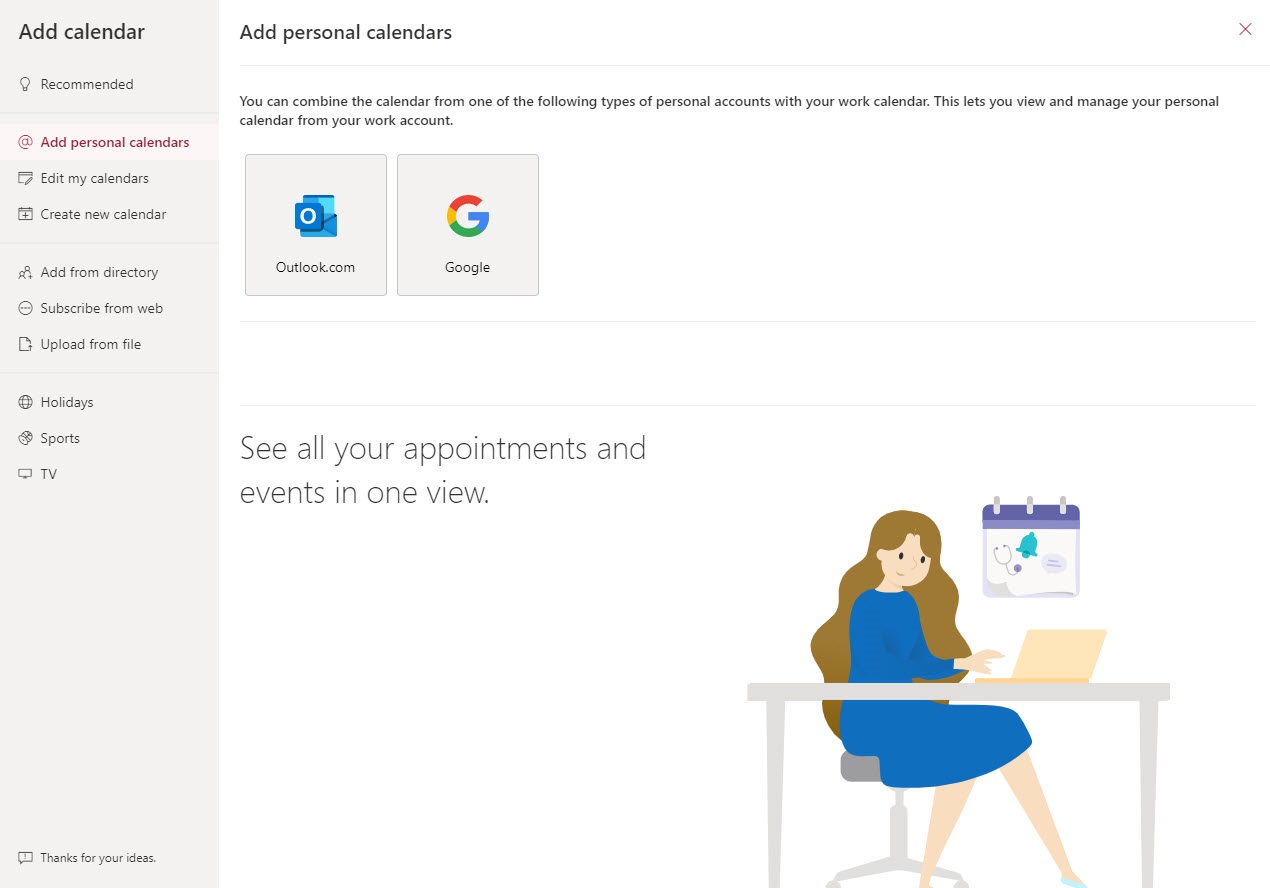1270x888 pixels.
Task: Click the people icon for Add from directory
Action: click(x=26, y=272)
